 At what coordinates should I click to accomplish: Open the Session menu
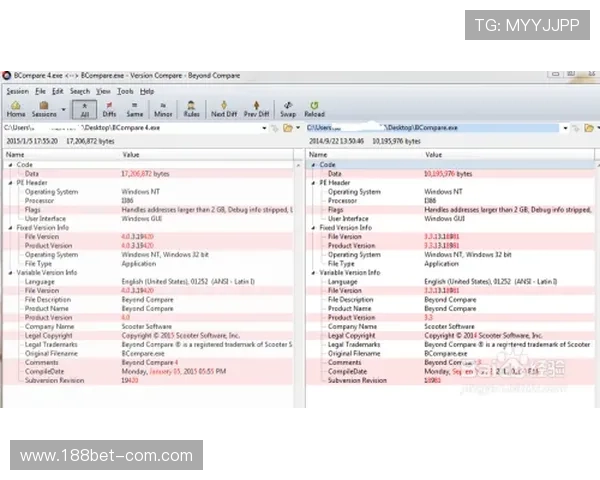pyautogui.click(x=17, y=91)
